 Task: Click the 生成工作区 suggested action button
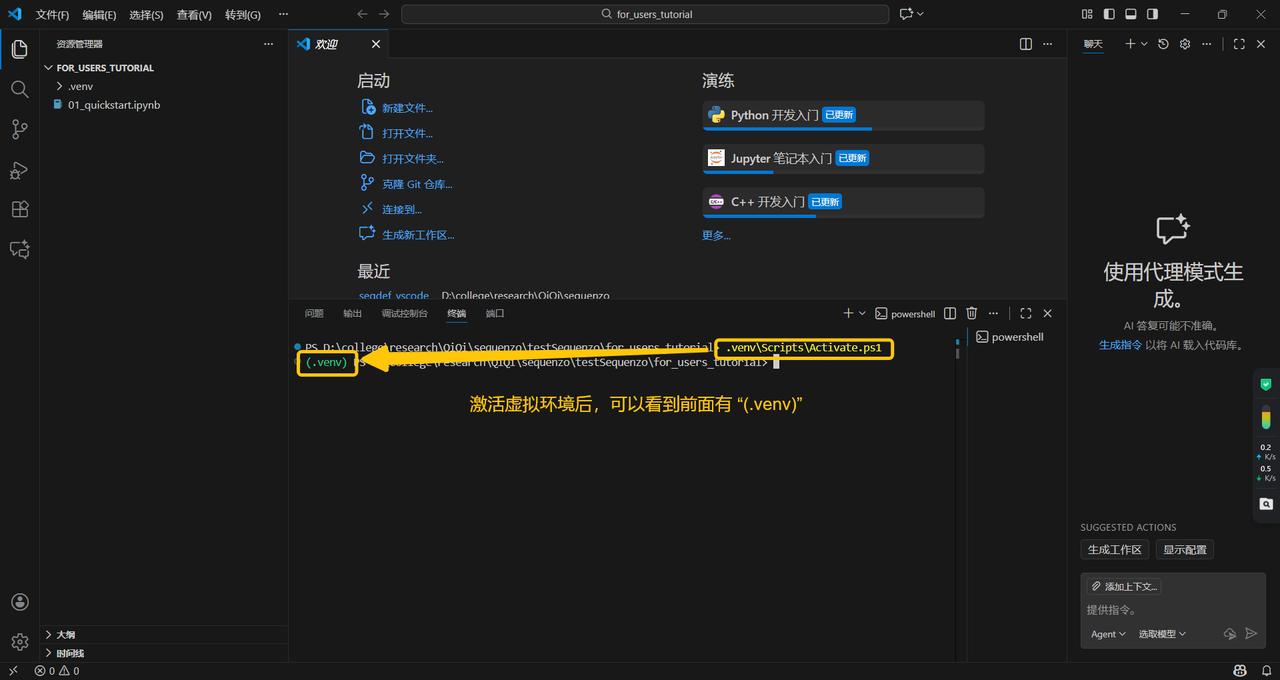(x=1114, y=550)
